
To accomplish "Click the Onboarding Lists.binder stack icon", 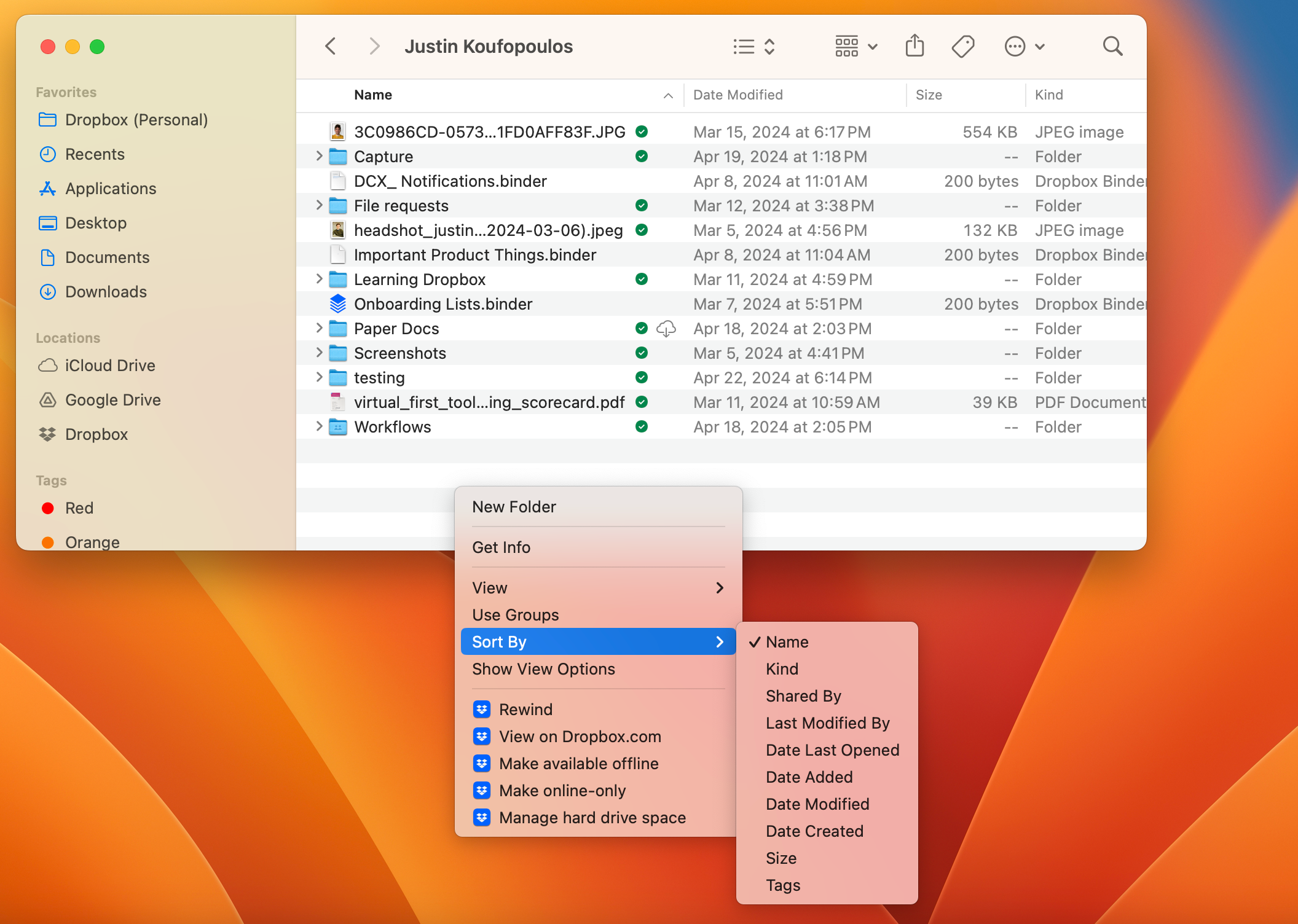I will [337, 303].
